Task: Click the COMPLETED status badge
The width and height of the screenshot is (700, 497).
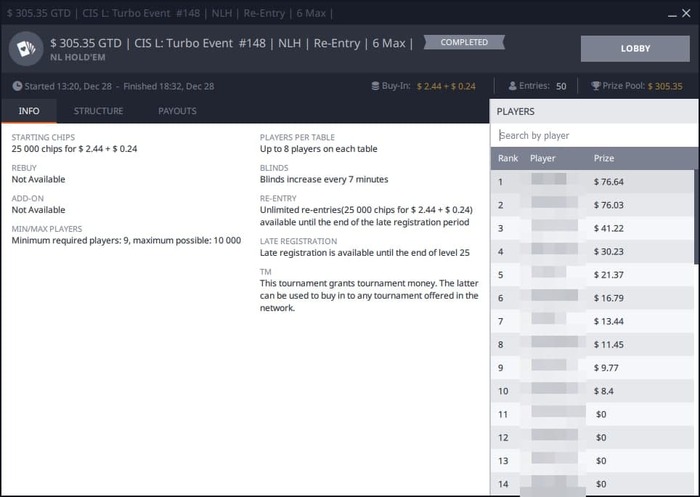Action: (464, 42)
